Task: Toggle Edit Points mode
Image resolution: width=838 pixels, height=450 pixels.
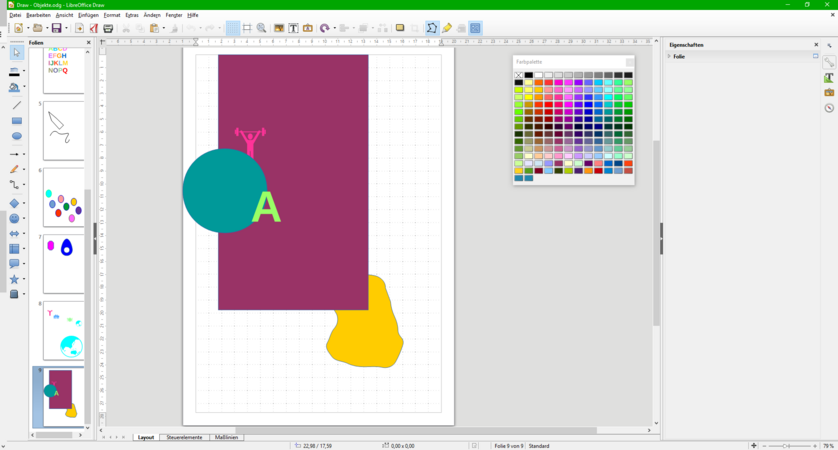Action: pos(431,28)
